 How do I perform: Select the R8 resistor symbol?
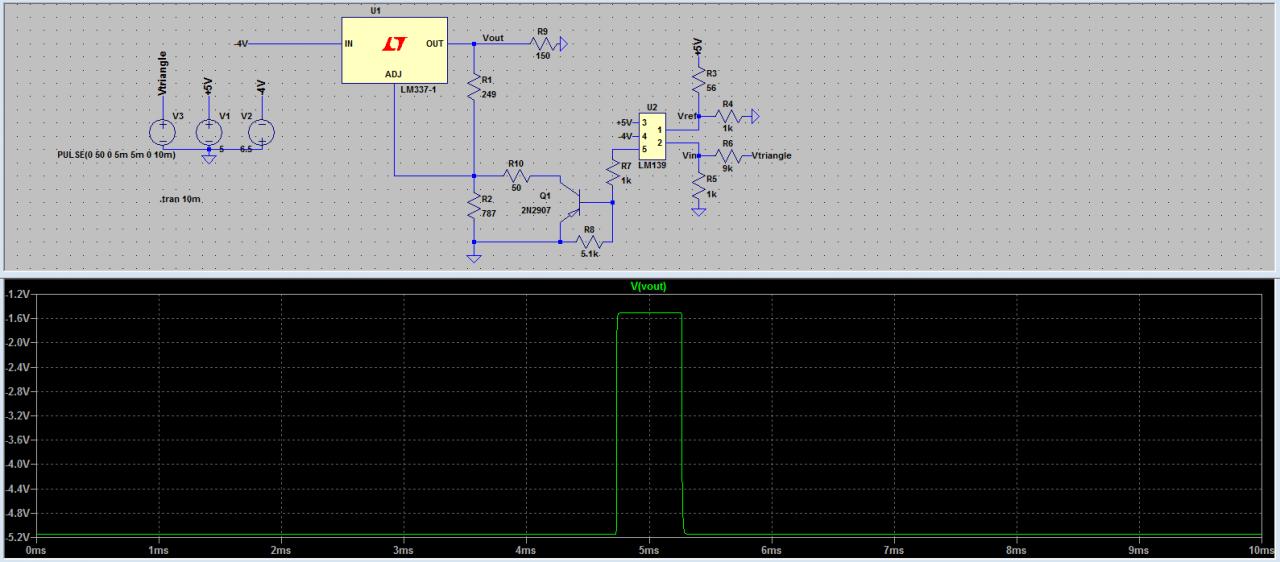click(x=589, y=241)
